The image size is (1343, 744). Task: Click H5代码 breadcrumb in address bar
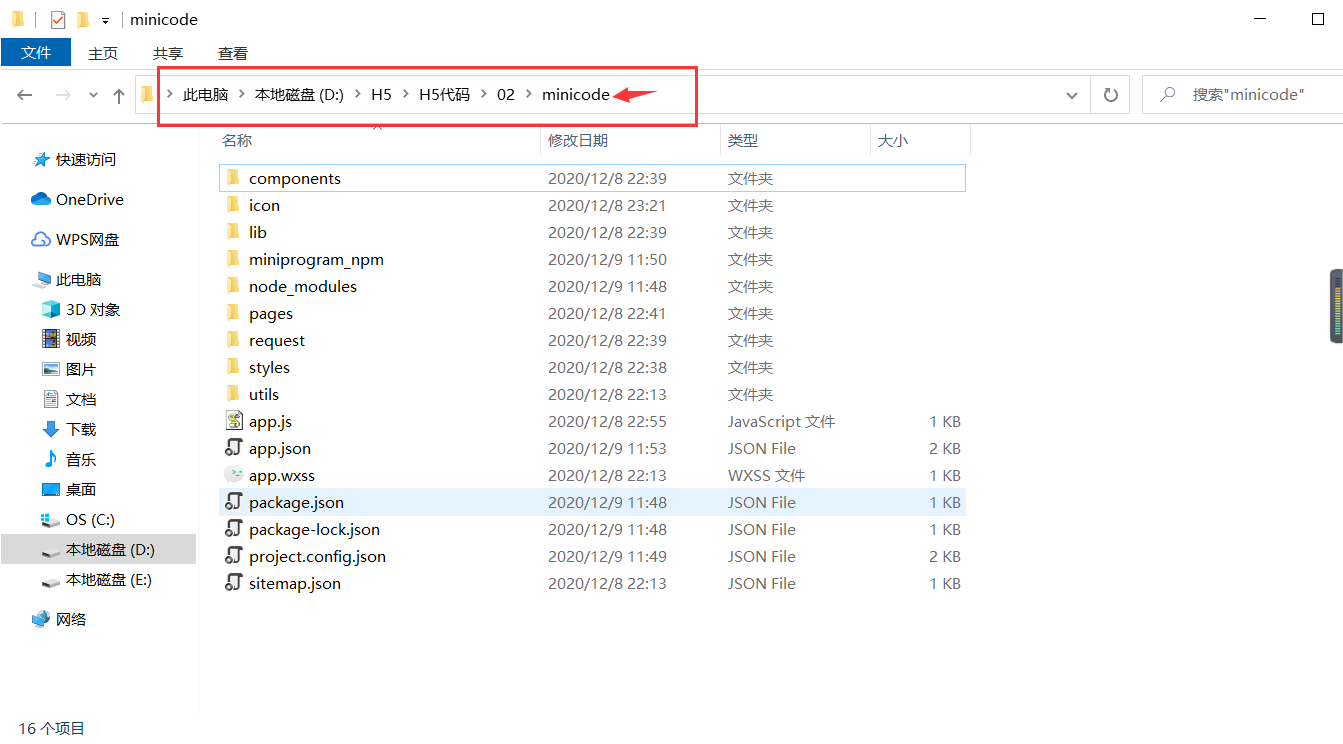(x=444, y=95)
